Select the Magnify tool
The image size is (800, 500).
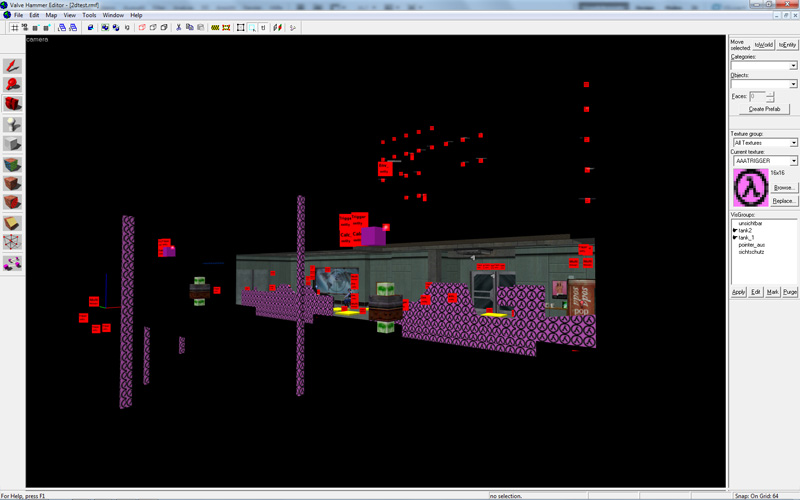(x=12, y=85)
